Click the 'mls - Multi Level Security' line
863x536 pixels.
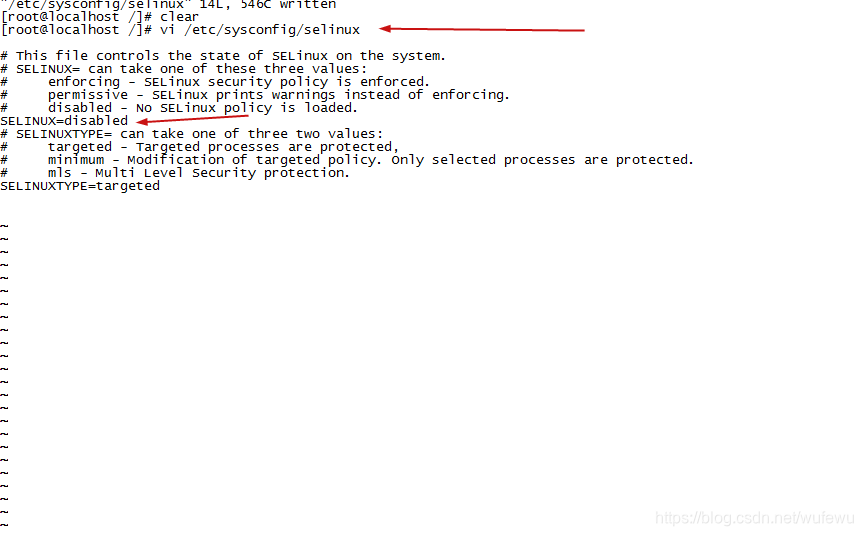point(199,173)
